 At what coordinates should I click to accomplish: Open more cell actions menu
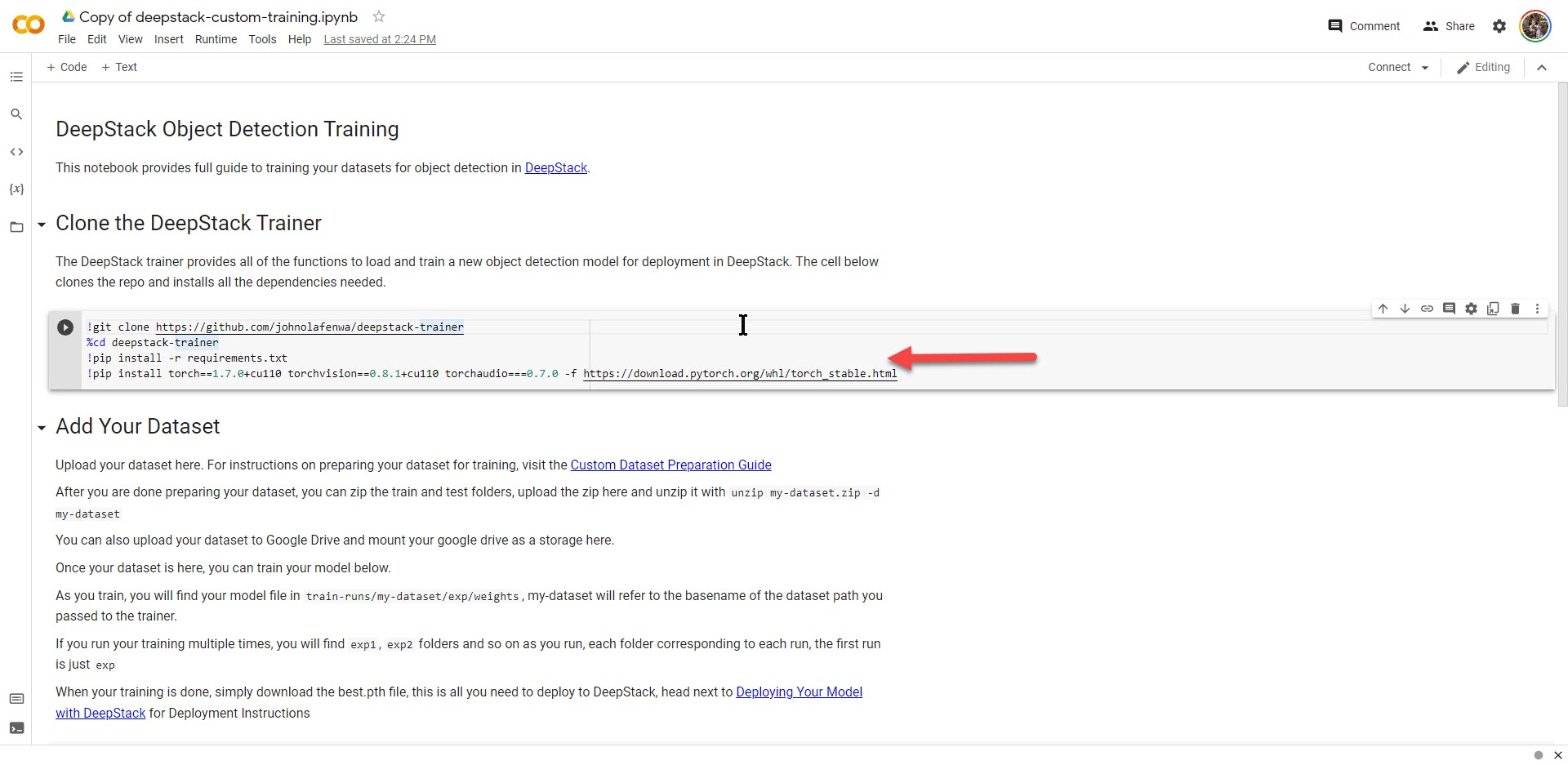pos(1537,309)
